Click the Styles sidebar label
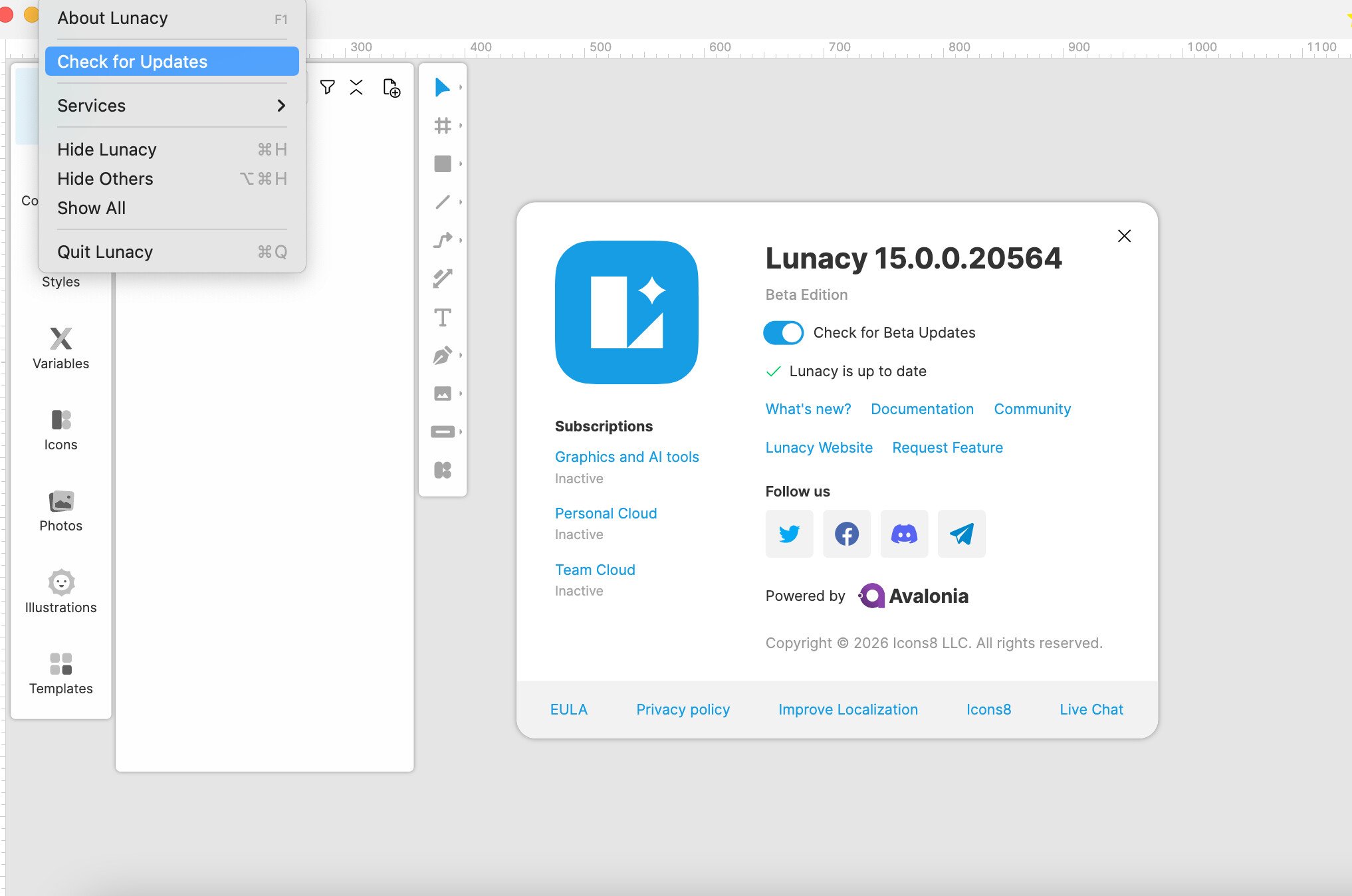Screen dimensions: 1352x896 click(60, 282)
